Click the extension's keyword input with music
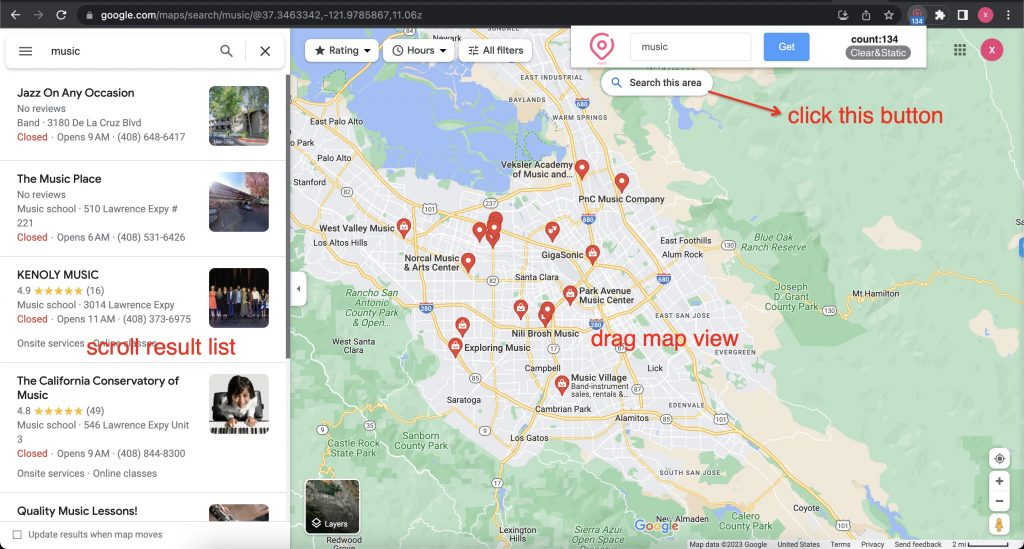Viewport: 1024px width, 549px height. (x=690, y=47)
